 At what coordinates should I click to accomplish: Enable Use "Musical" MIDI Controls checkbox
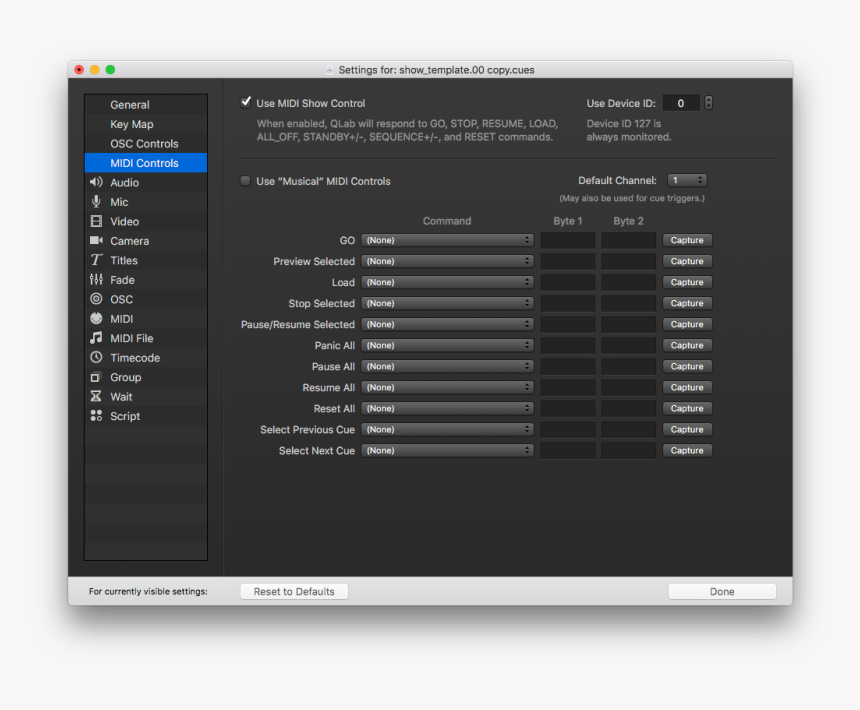click(246, 181)
